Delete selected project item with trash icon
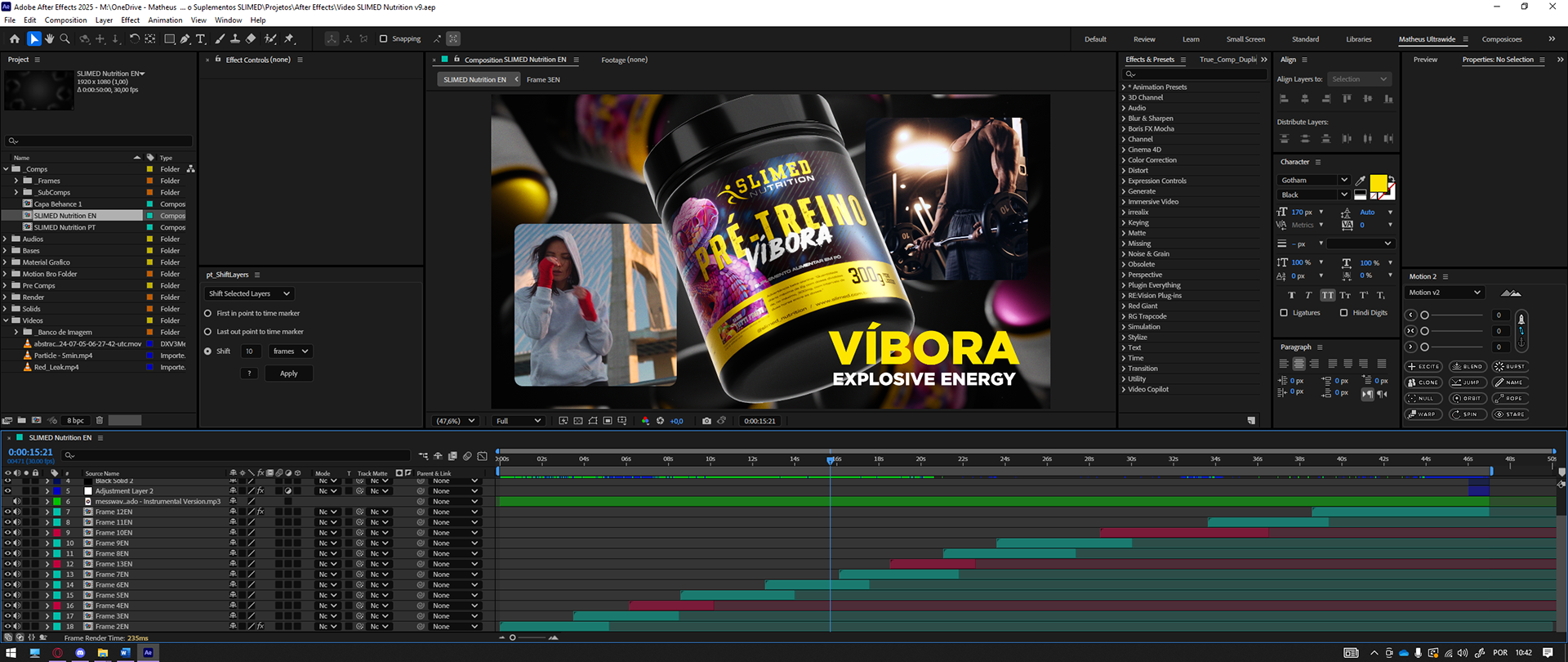 [x=100, y=420]
